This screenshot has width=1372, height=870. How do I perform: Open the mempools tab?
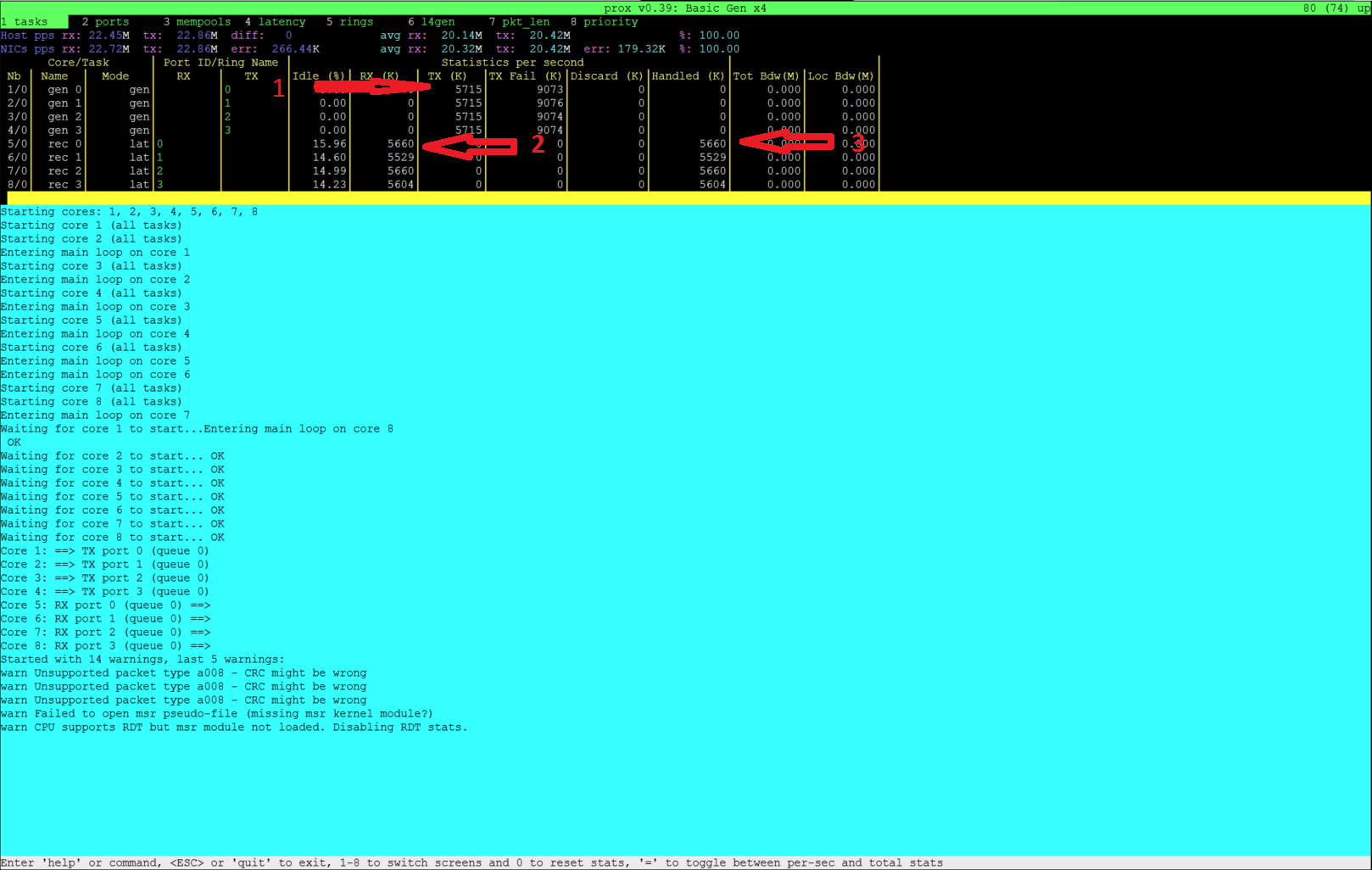click(197, 22)
